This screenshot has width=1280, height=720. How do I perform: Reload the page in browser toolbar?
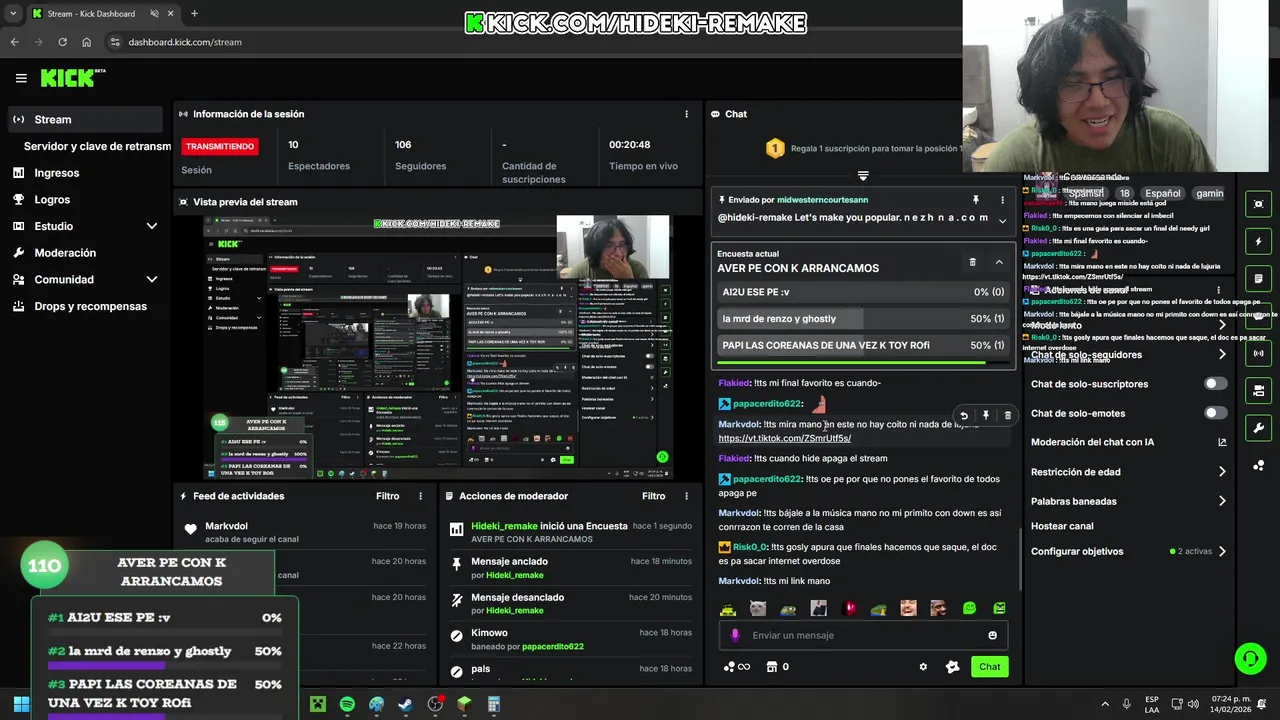click(62, 42)
